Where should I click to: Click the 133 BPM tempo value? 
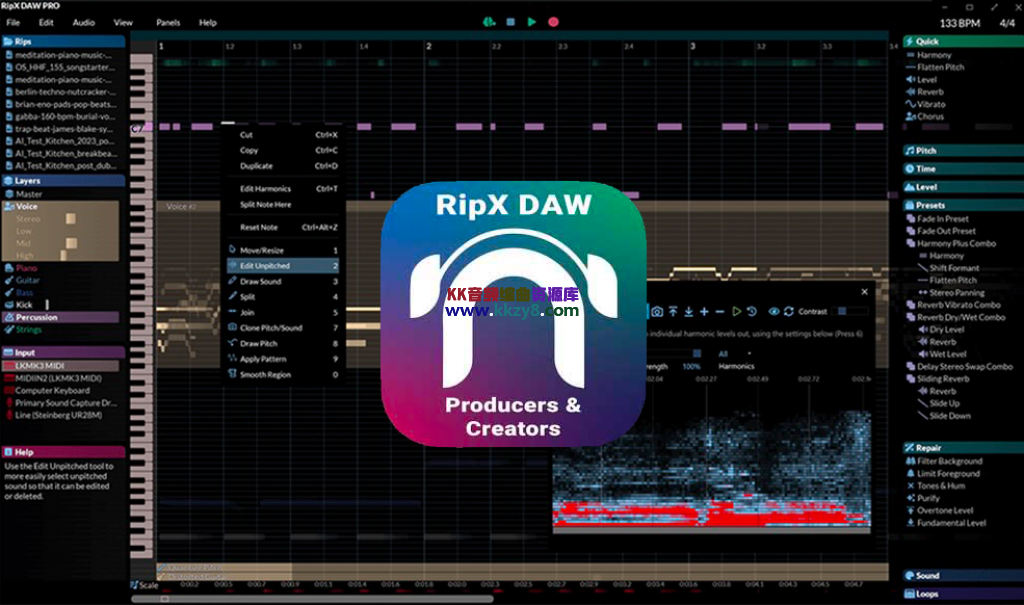pyautogui.click(x=959, y=23)
